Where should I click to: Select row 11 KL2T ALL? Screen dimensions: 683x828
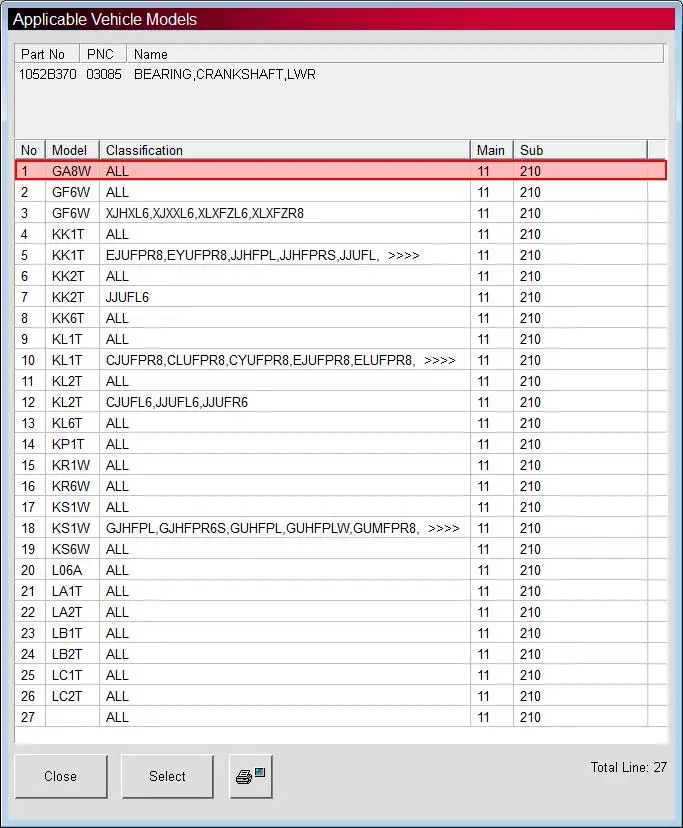pos(341,381)
